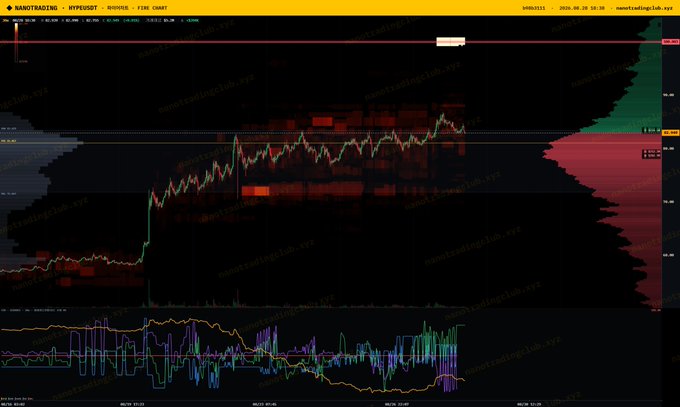
Task: Click the 08/26 time axis label
Action: pyautogui.click(x=397, y=404)
